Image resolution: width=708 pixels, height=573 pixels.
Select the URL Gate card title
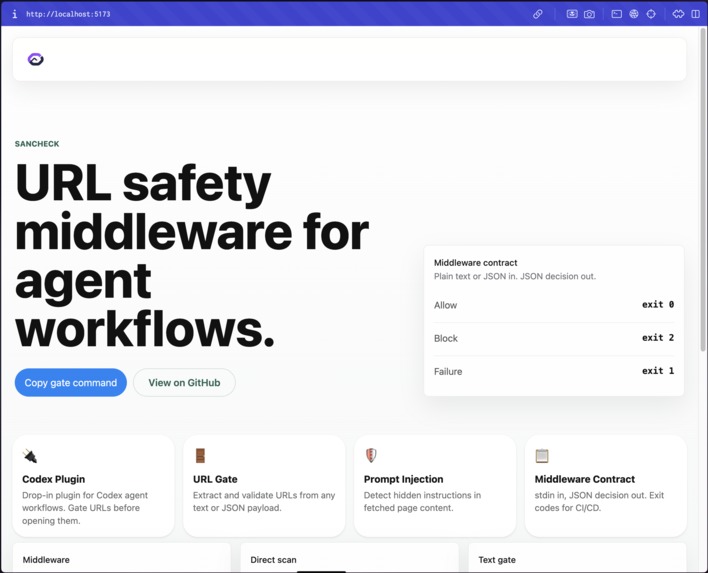(x=215, y=479)
